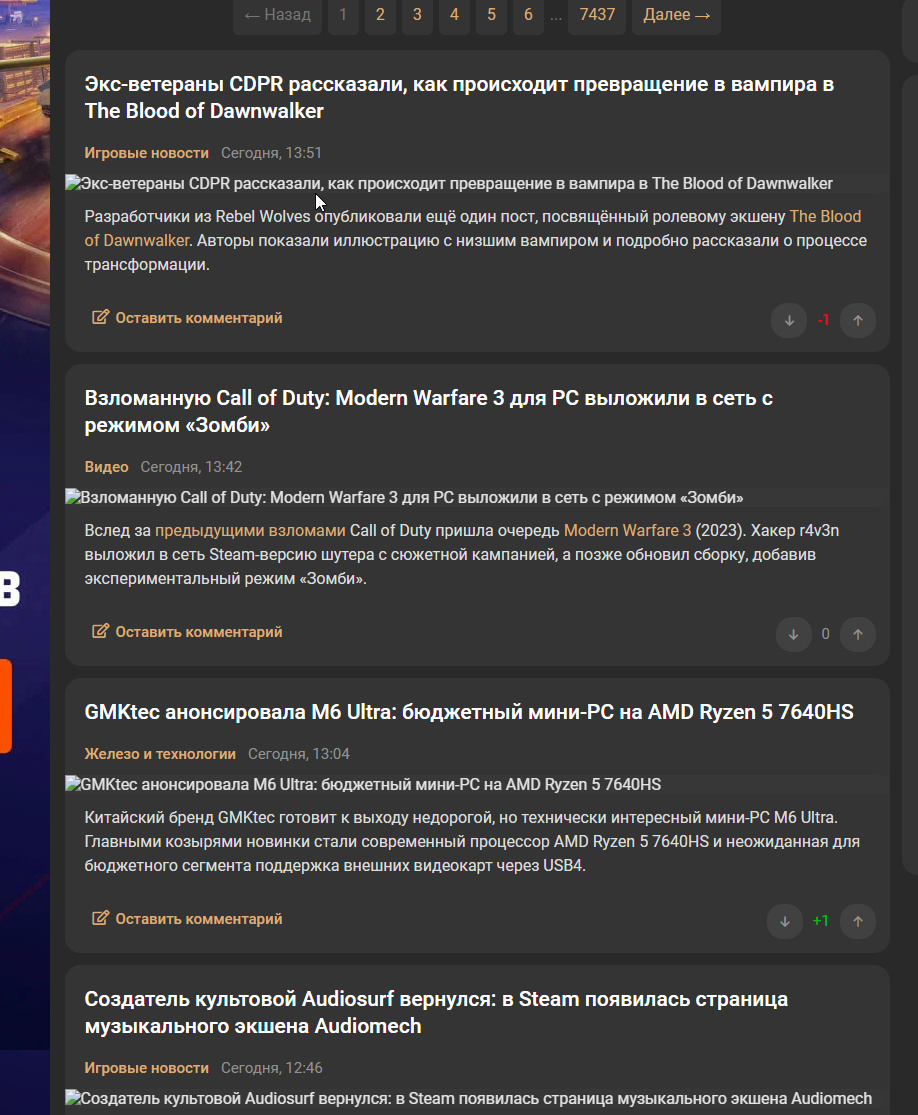Upvote The Blood of Dawnwalker article
918x1115 pixels.
pos(858,320)
